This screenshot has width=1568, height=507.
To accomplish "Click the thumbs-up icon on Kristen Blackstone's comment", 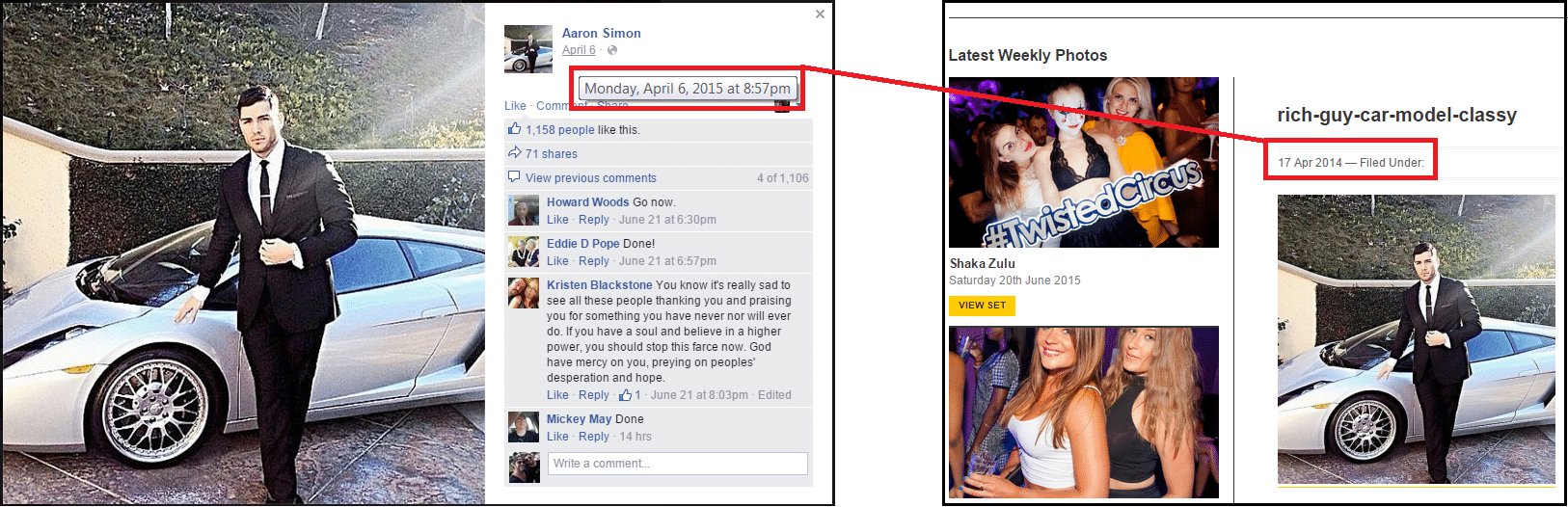I will 625,395.
